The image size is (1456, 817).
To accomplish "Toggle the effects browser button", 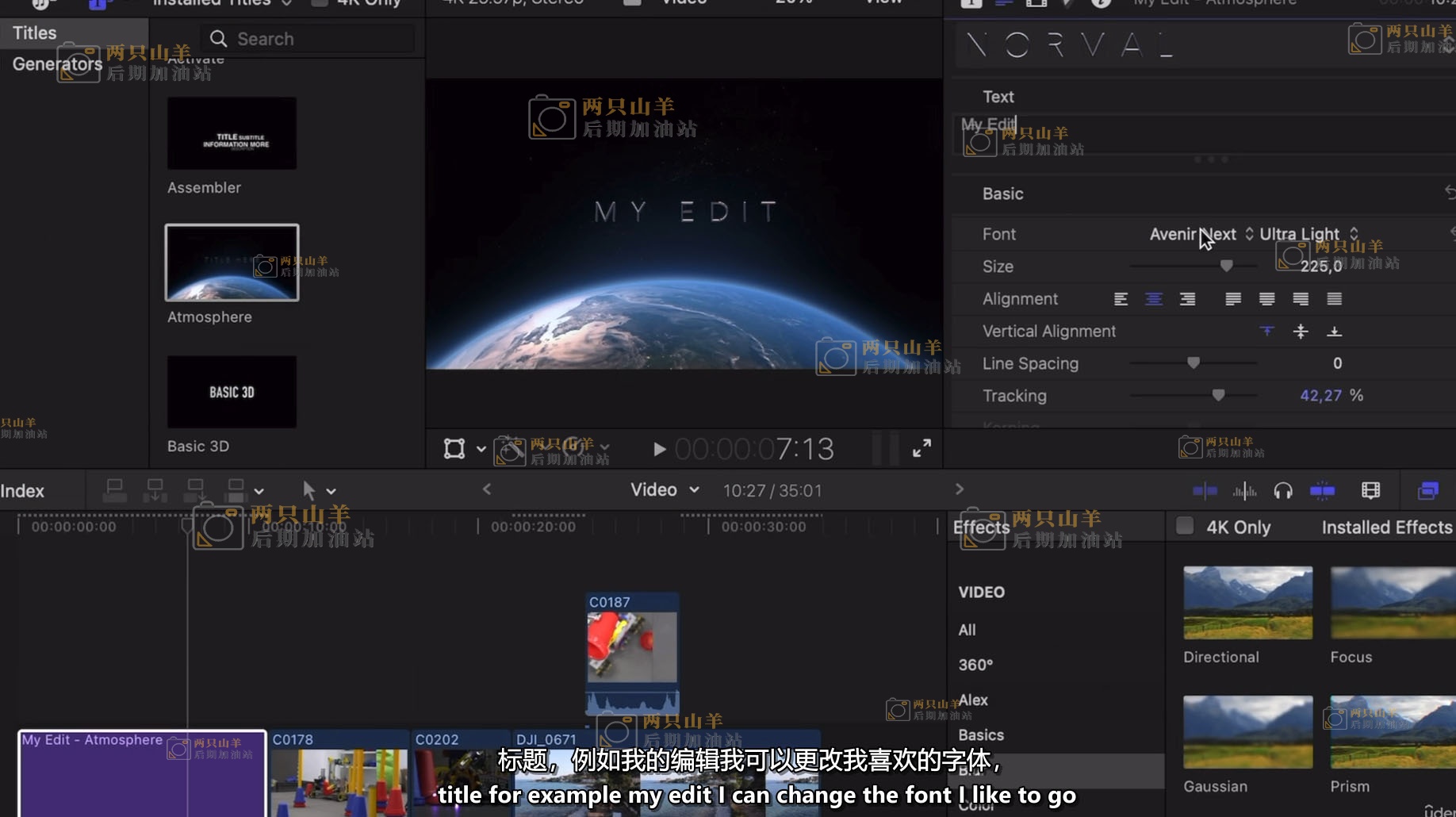I will [1428, 491].
